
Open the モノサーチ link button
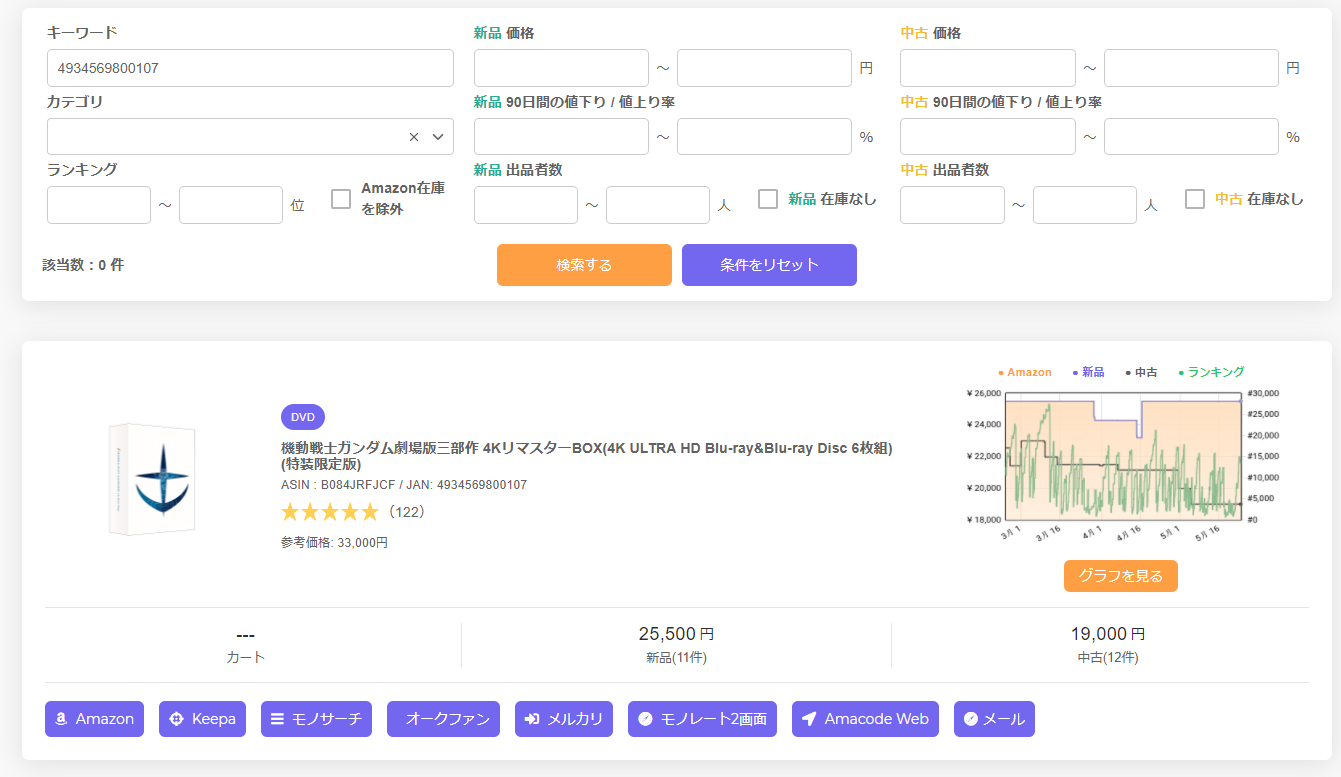316,719
